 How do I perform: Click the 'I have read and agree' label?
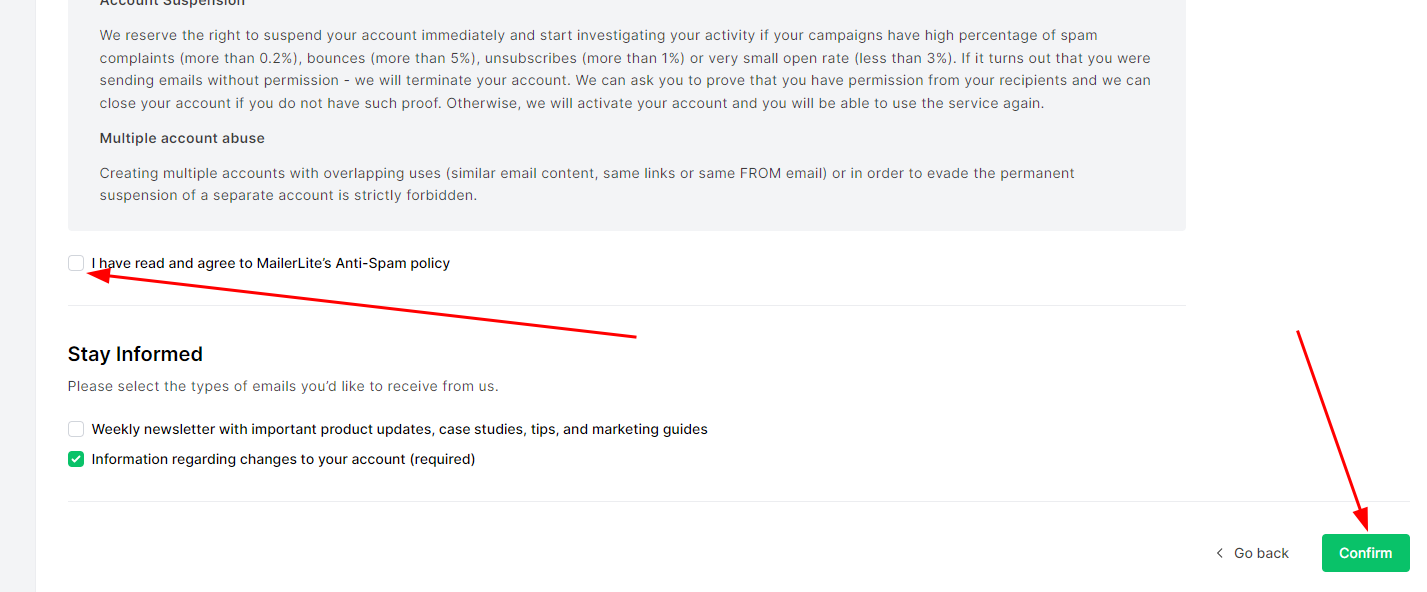[271, 263]
